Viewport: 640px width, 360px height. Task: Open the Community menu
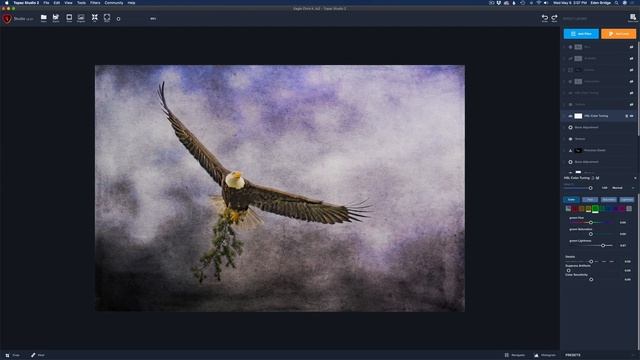114,3
